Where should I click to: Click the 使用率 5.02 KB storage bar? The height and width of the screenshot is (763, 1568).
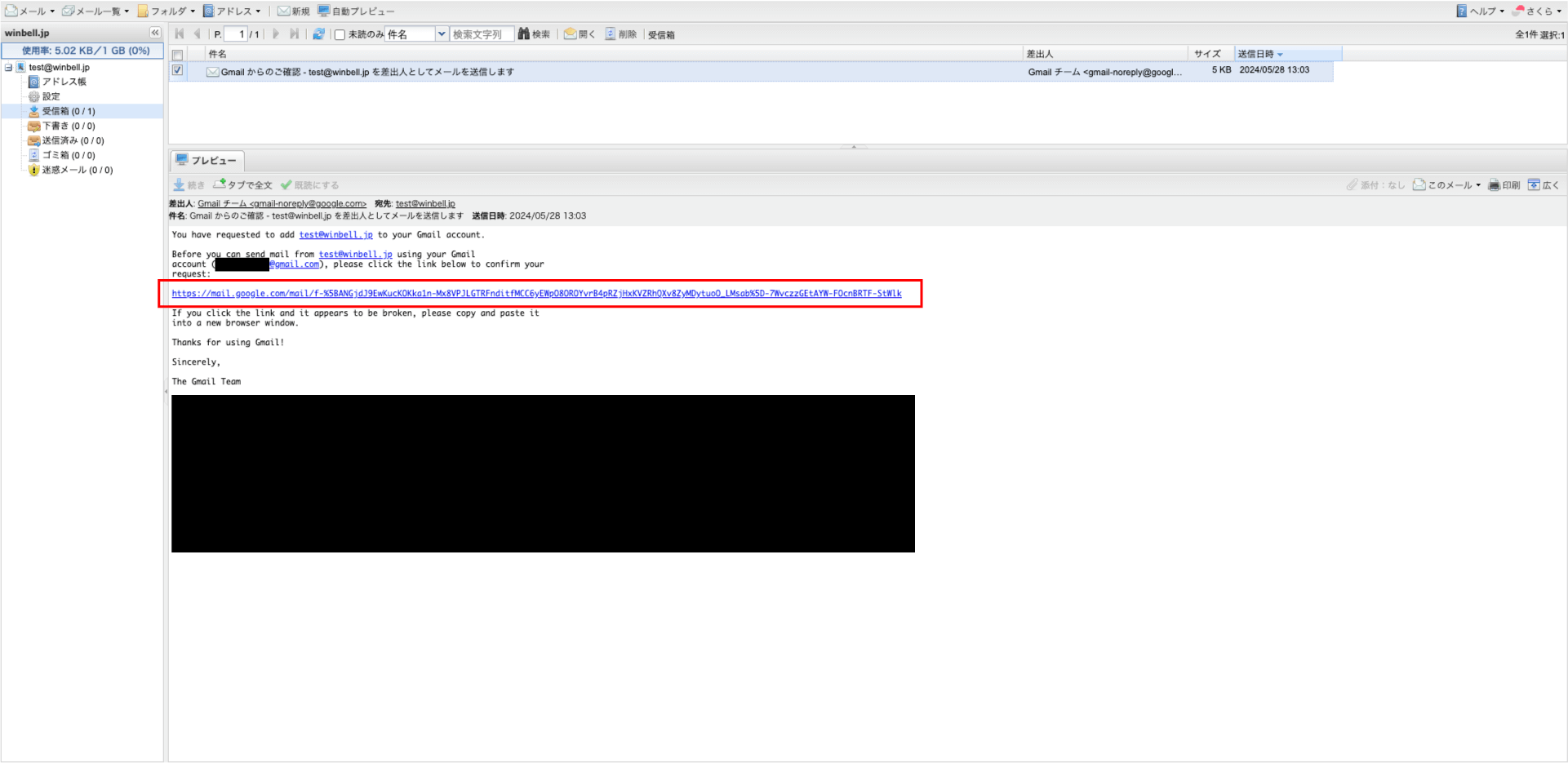pyautogui.click(x=83, y=51)
